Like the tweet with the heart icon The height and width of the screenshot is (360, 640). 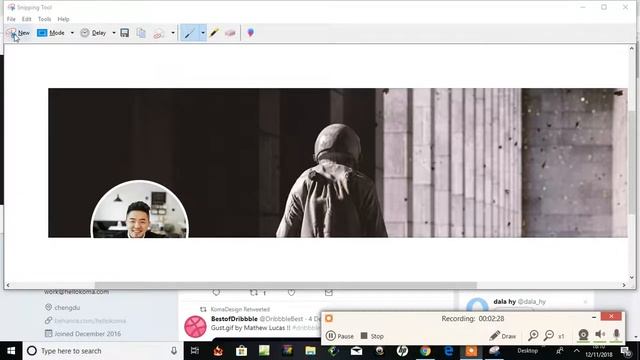[291, 293]
